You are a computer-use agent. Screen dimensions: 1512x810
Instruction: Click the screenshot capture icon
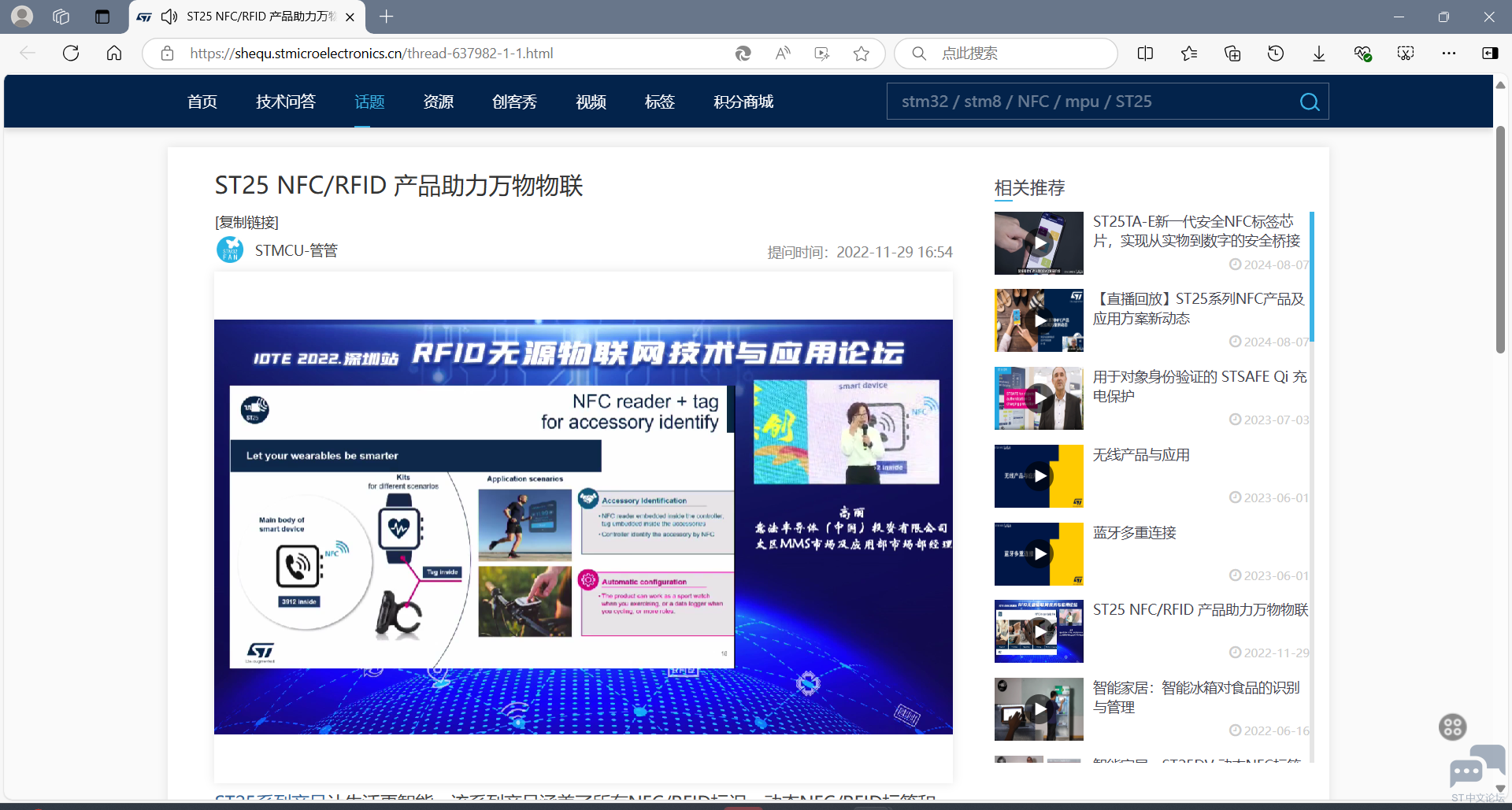pos(1406,54)
